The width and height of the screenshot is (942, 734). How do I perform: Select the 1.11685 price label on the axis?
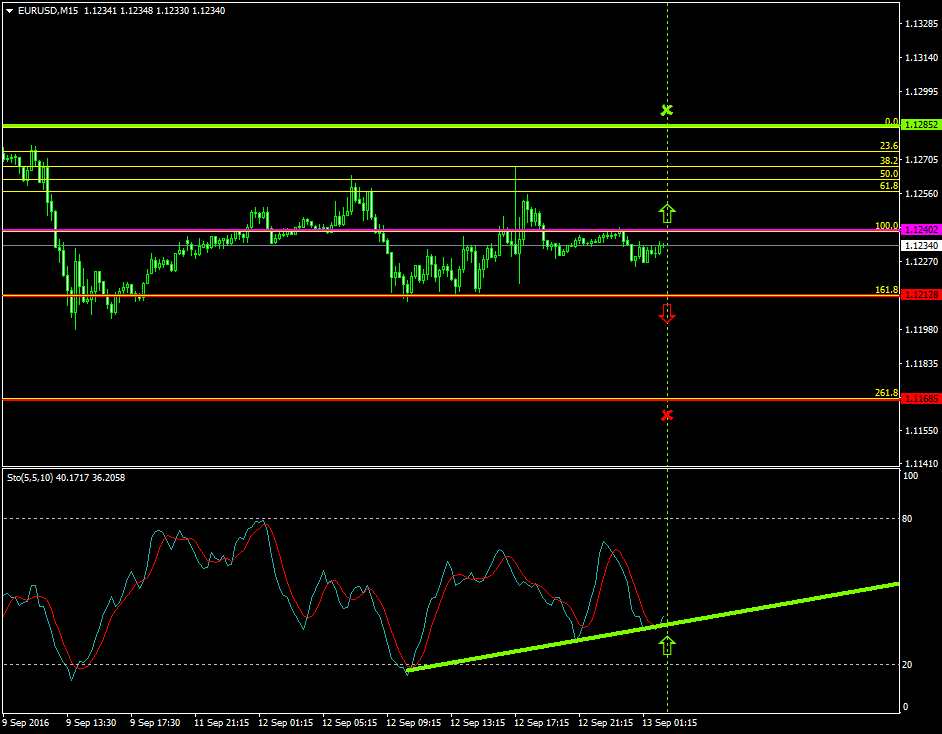click(920, 399)
